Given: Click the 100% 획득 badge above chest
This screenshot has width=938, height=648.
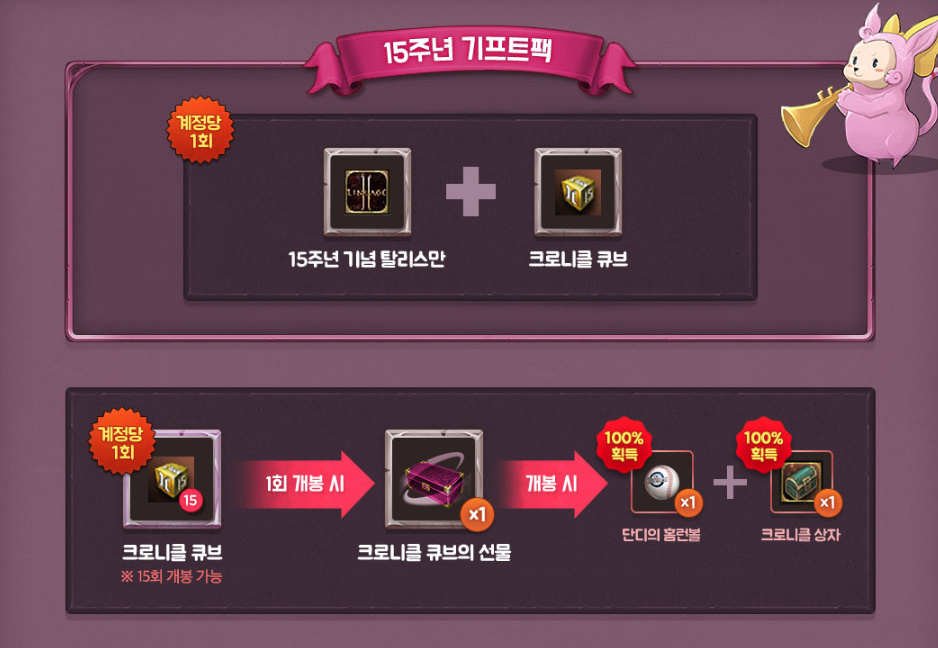Looking at the screenshot, I should [x=763, y=445].
